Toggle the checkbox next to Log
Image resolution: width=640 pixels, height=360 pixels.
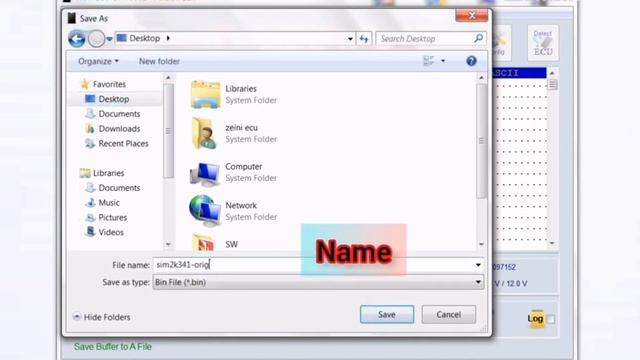[551, 319]
